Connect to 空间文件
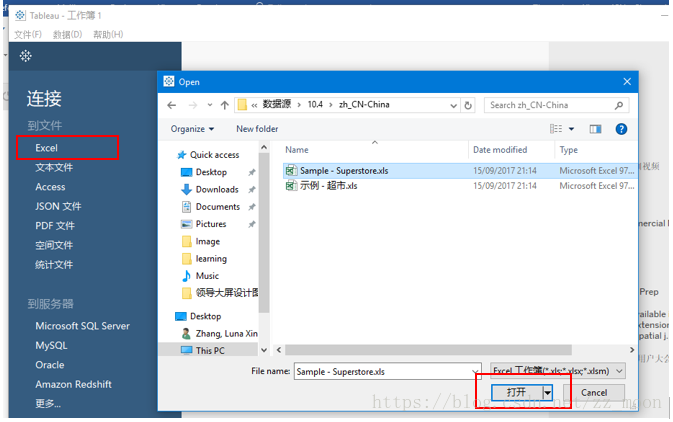This screenshot has height=422, width=673. 54,245
